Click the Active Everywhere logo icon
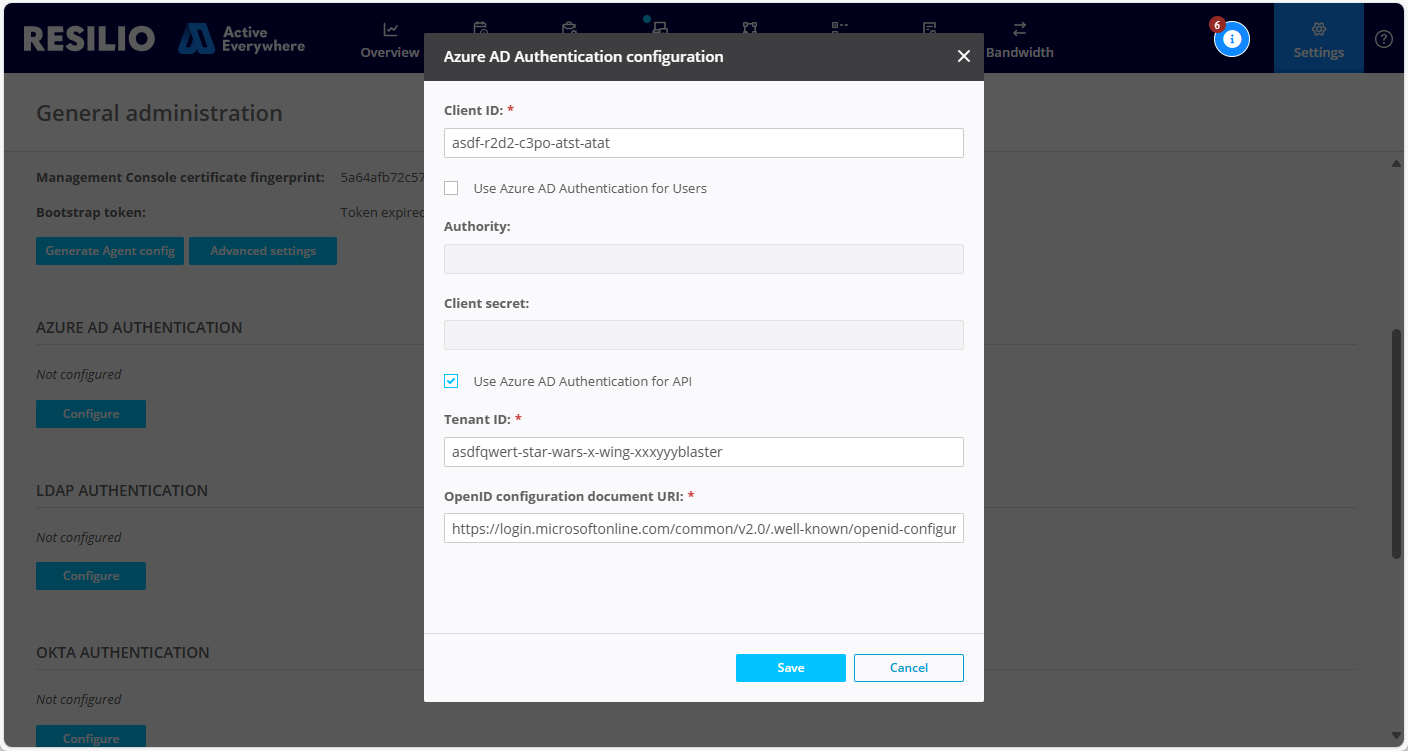This screenshot has width=1408, height=751. (196, 39)
